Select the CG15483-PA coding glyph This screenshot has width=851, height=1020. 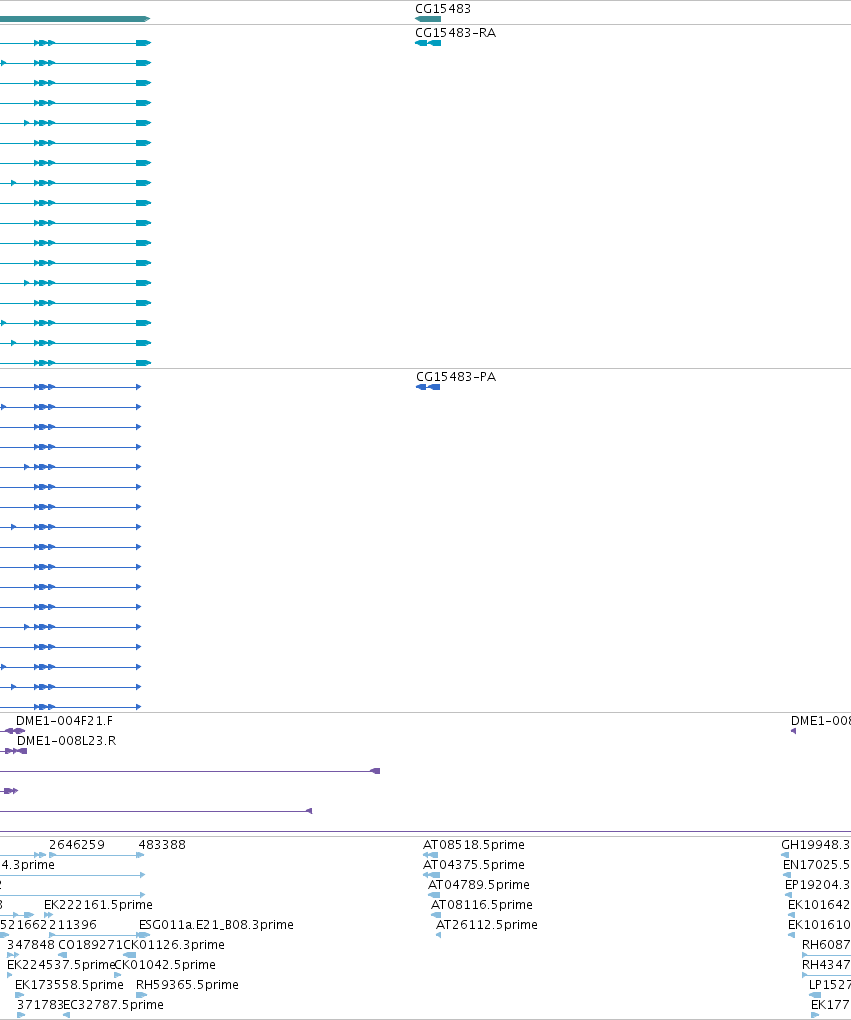[428, 387]
